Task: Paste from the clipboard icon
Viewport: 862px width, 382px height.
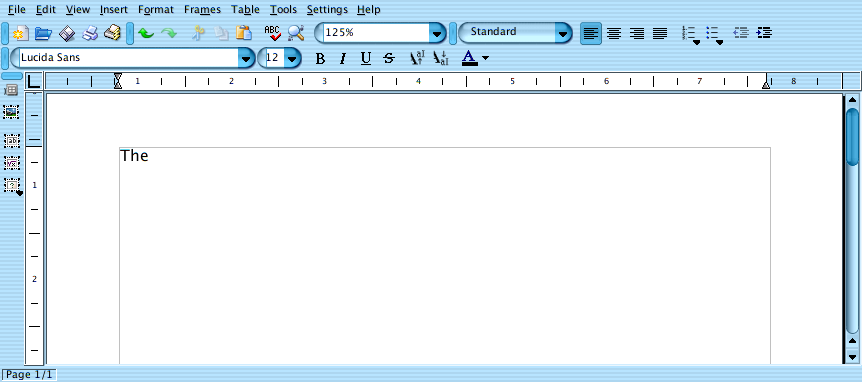Action: pyautogui.click(x=244, y=32)
